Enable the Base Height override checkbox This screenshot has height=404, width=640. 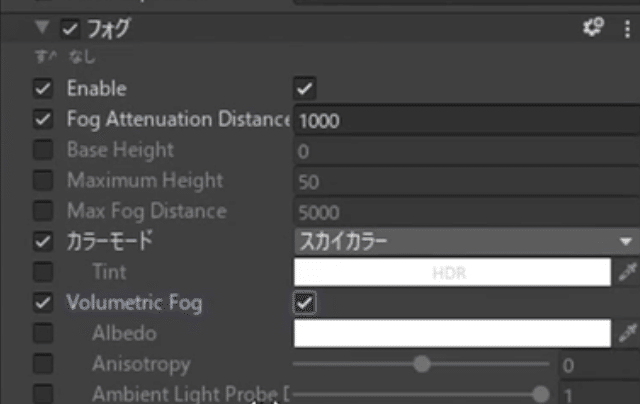(x=43, y=150)
